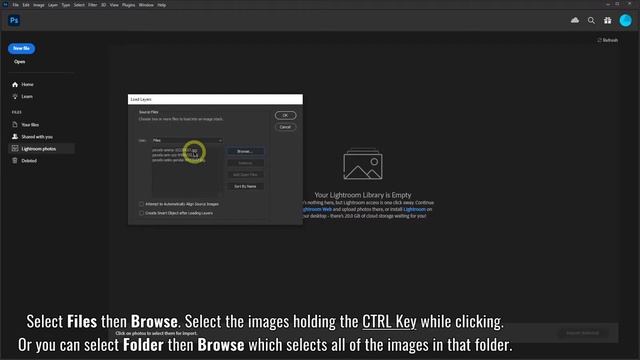Open the Use Files dropdown
The image size is (640, 360).
click(x=187, y=140)
